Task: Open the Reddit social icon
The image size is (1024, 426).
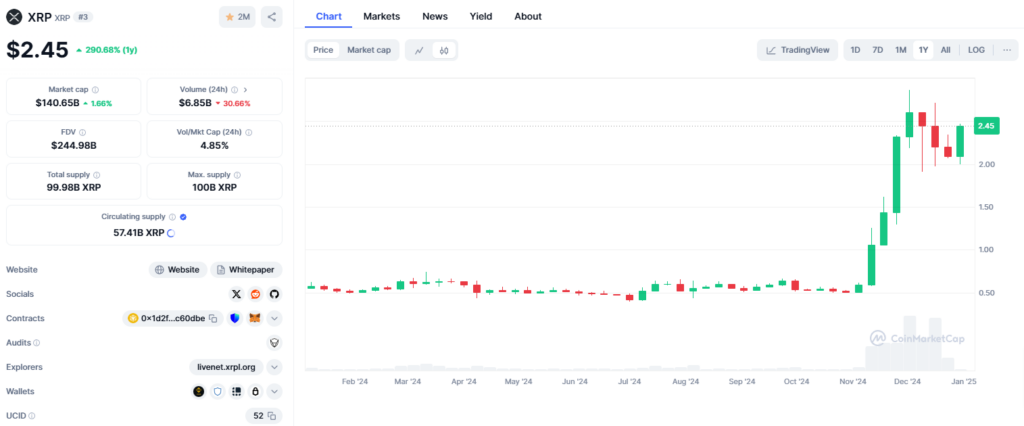Action: [x=255, y=294]
